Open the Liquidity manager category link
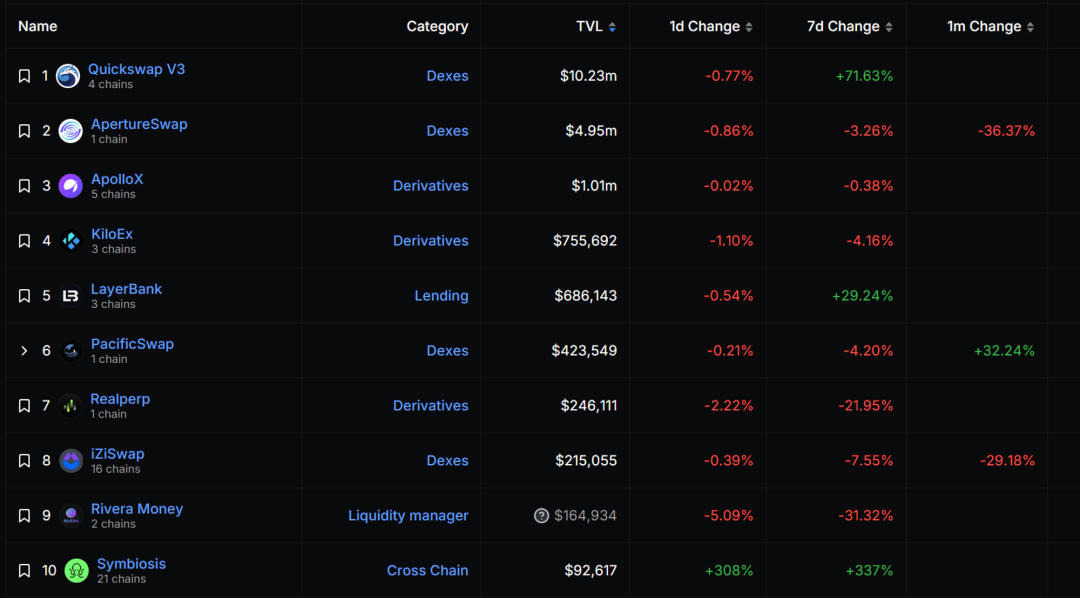This screenshot has width=1080, height=598. tap(408, 516)
